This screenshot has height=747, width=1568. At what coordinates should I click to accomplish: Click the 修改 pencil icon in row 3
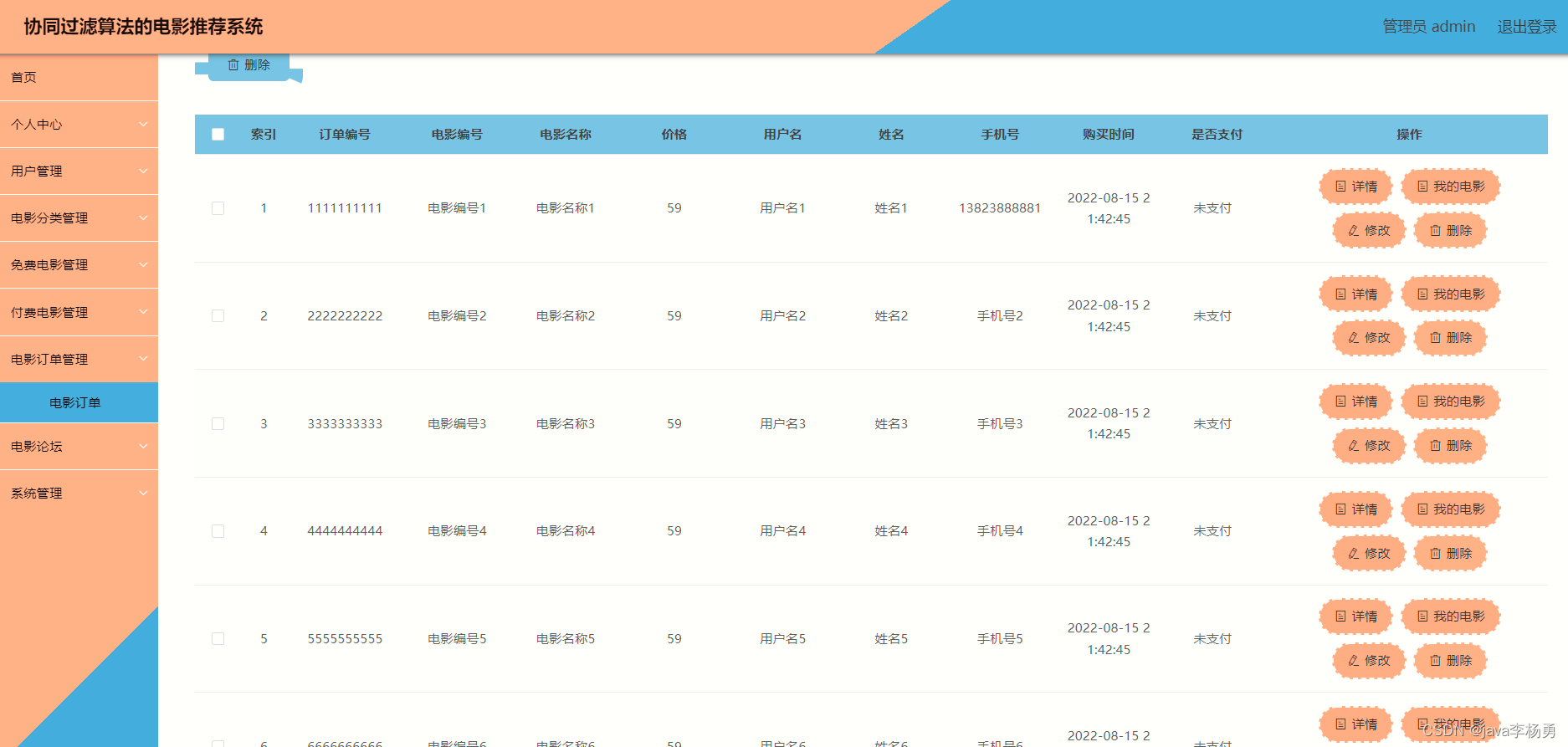tap(1354, 446)
